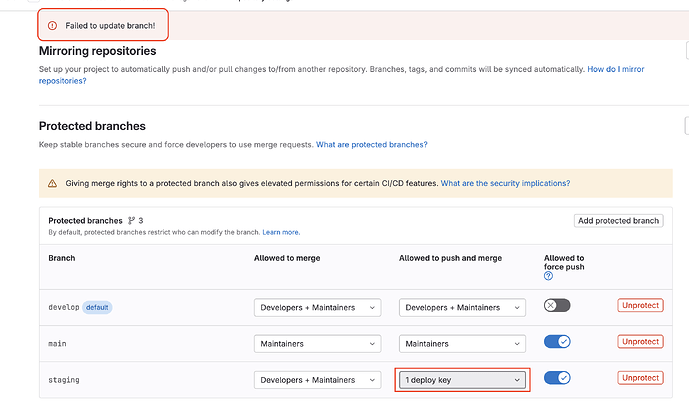Image resolution: width=689 pixels, height=405 pixels.
Task: Open the What are protected branches link
Action: [x=371, y=145]
